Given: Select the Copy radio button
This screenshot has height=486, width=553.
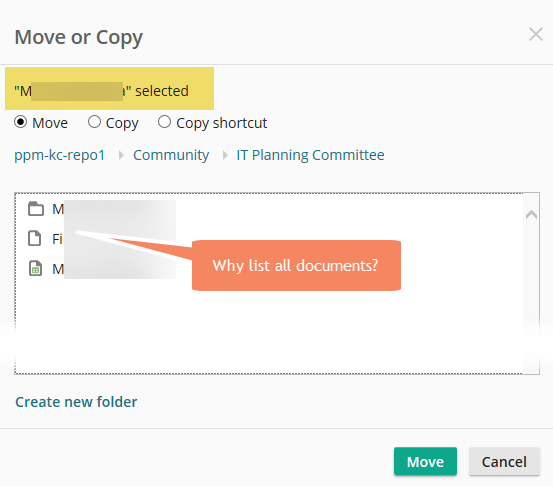Looking at the screenshot, I should pyautogui.click(x=94, y=122).
